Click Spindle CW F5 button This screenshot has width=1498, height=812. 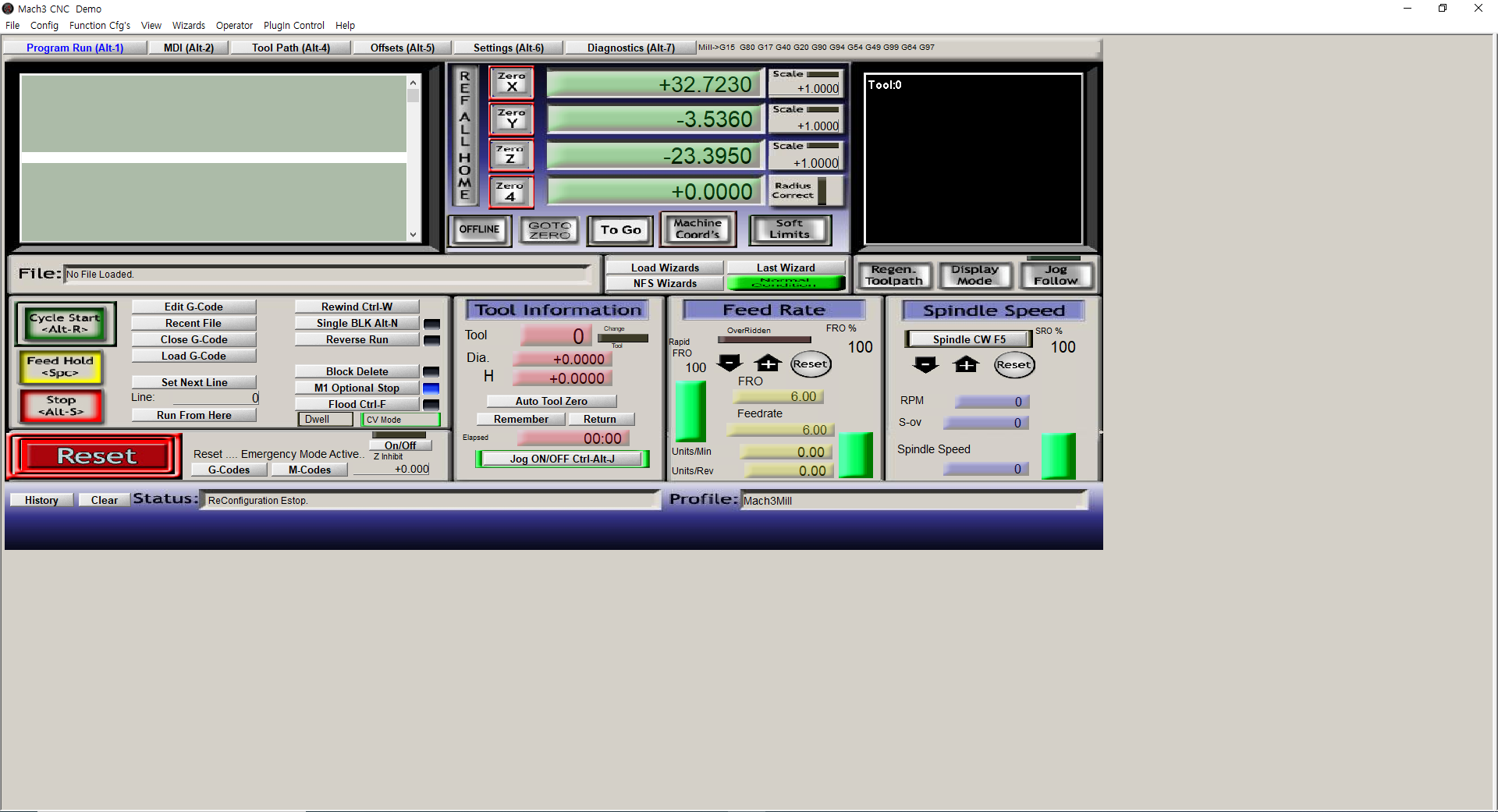pyautogui.click(x=969, y=339)
